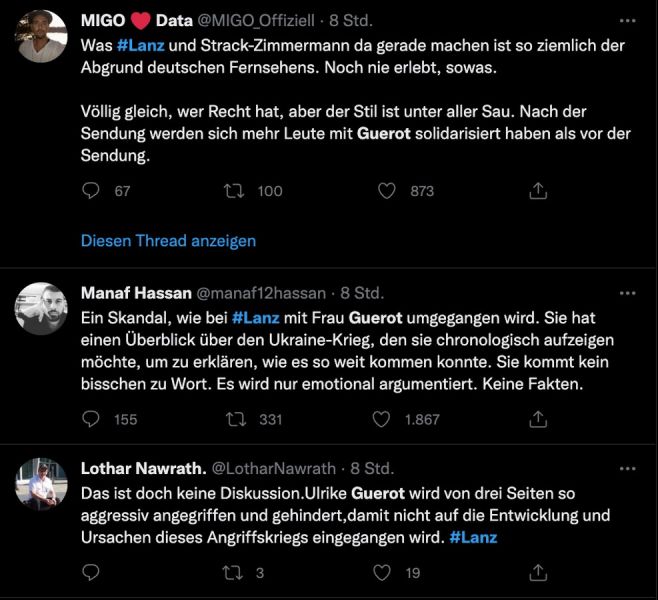Viewport: 658px width, 600px height.
Task: Open more options on MIGO Data's tweet
Action: tap(627, 19)
